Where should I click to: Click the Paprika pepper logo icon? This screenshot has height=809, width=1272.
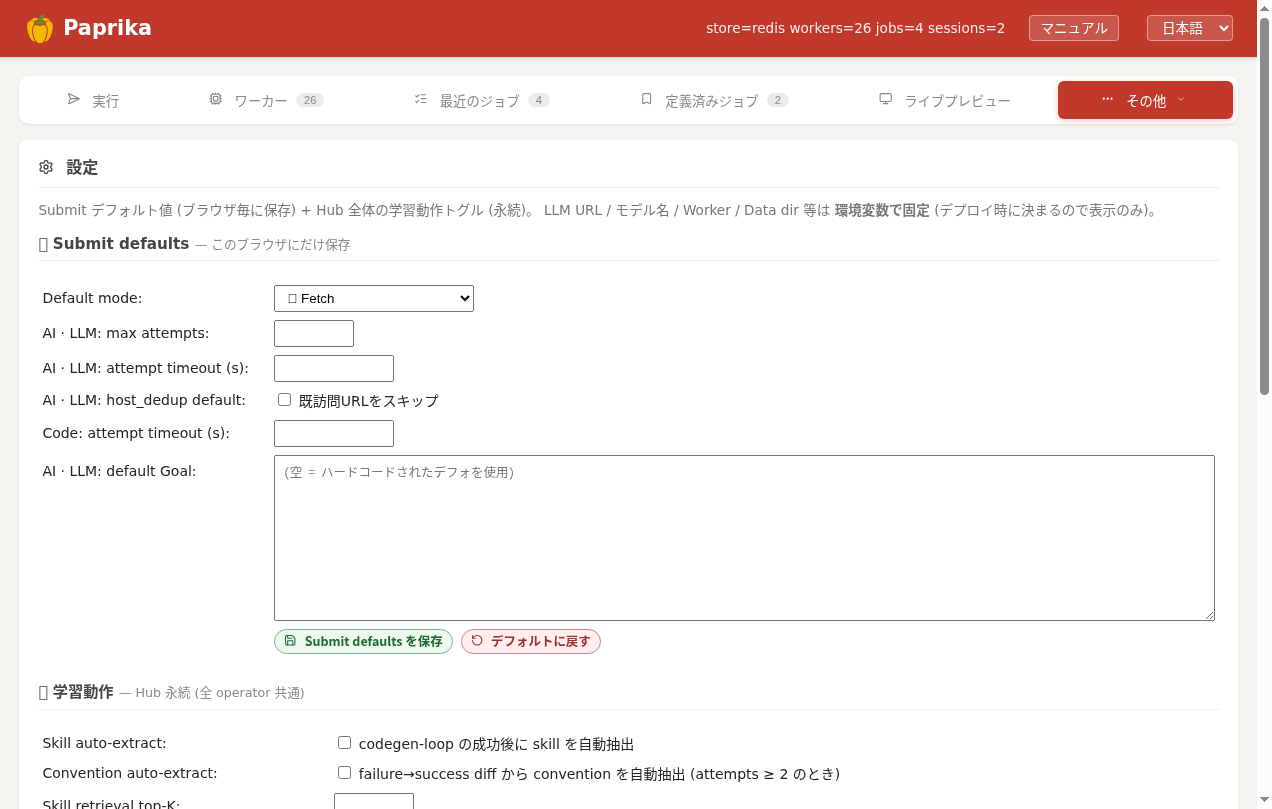pyautogui.click(x=40, y=29)
